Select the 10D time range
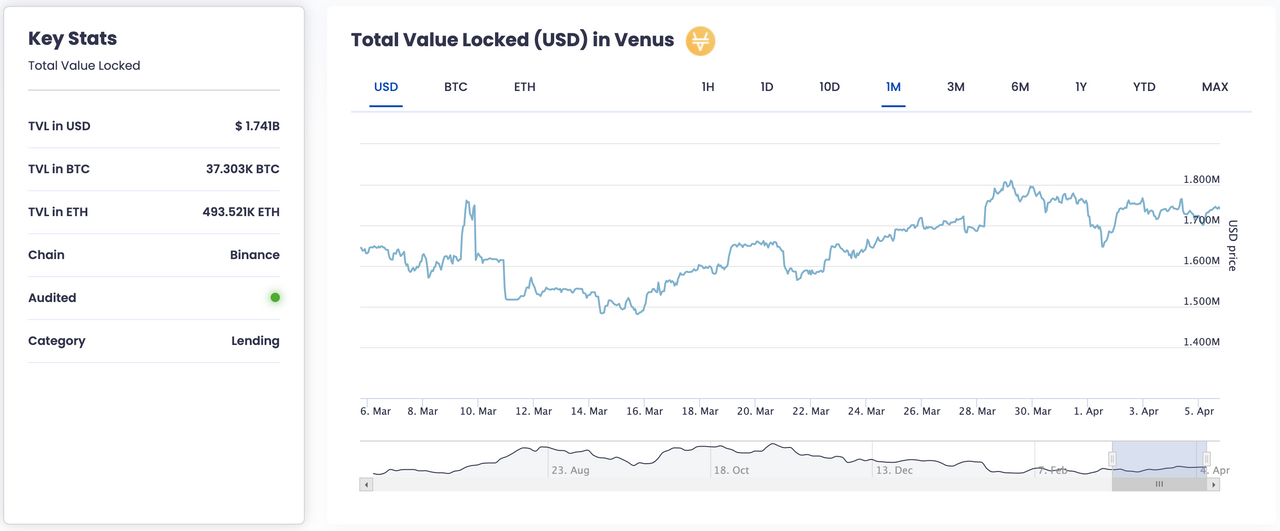Screen dimensions: 1280x531 click(x=830, y=87)
